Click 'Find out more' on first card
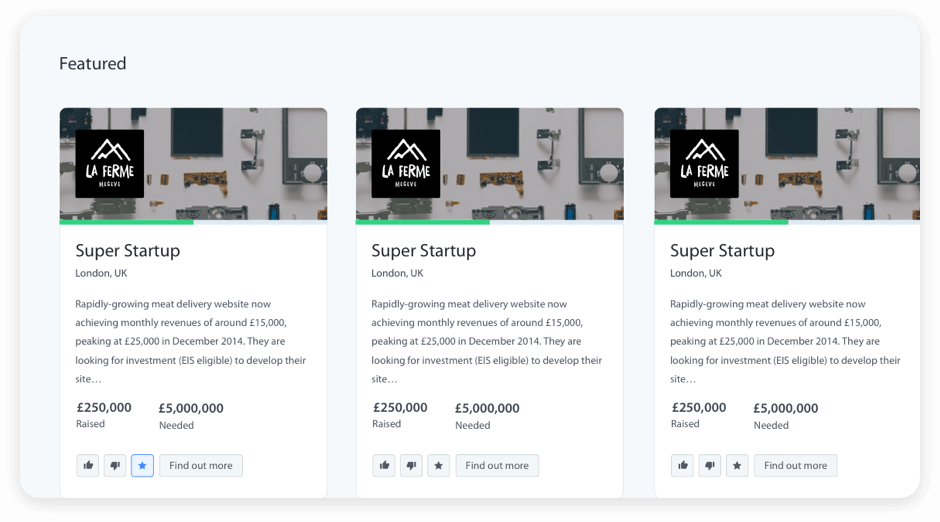940x522 pixels. (x=201, y=466)
